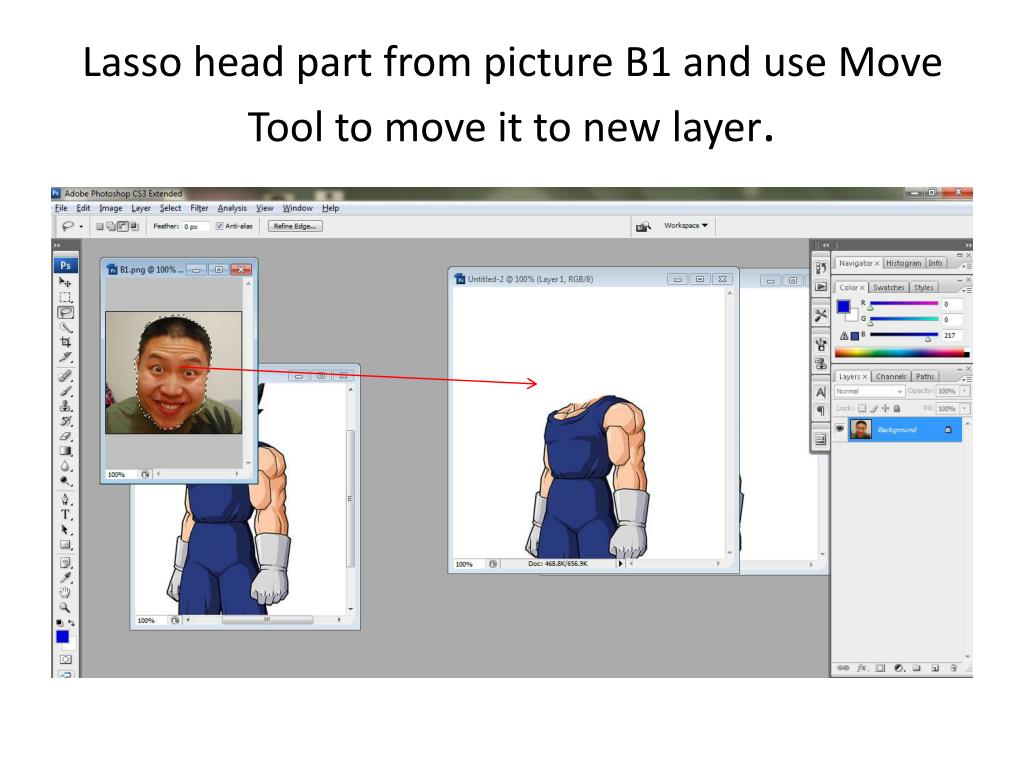Select the Rectangle shape tool

point(65,545)
